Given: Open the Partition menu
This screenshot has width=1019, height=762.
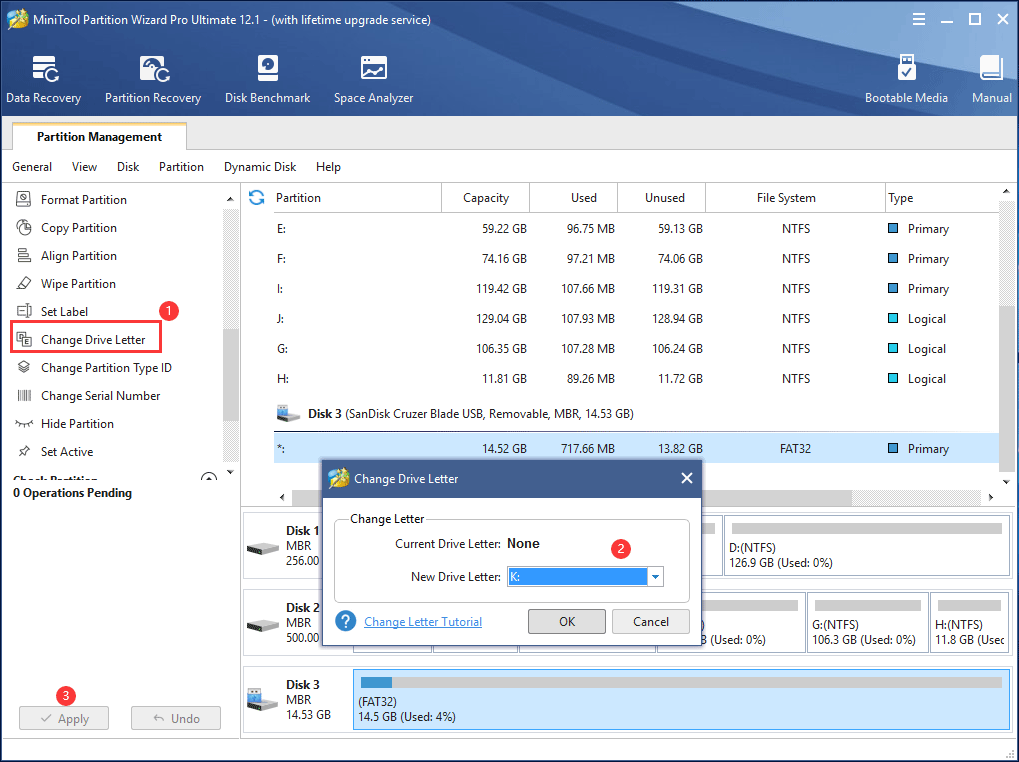Looking at the screenshot, I should tap(181, 167).
